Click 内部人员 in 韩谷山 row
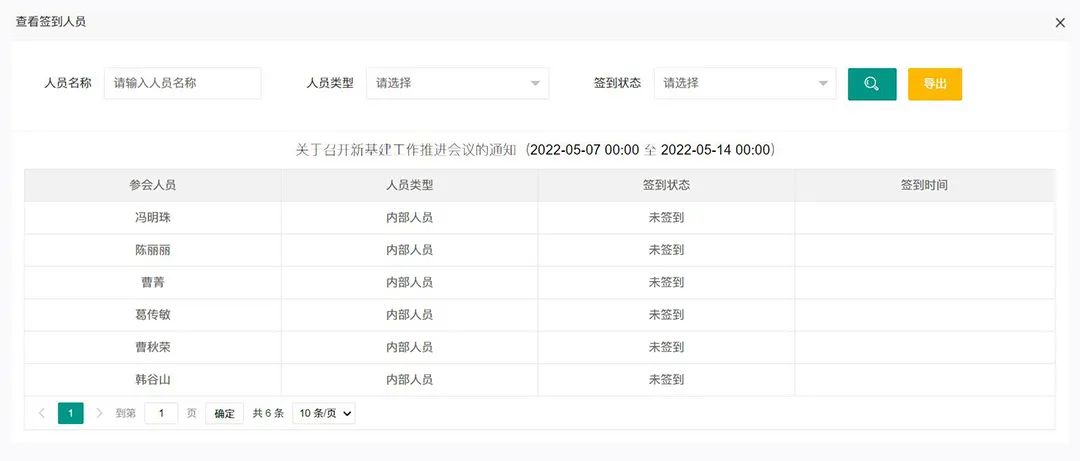This screenshot has height=461, width=1080. (409, 380)
